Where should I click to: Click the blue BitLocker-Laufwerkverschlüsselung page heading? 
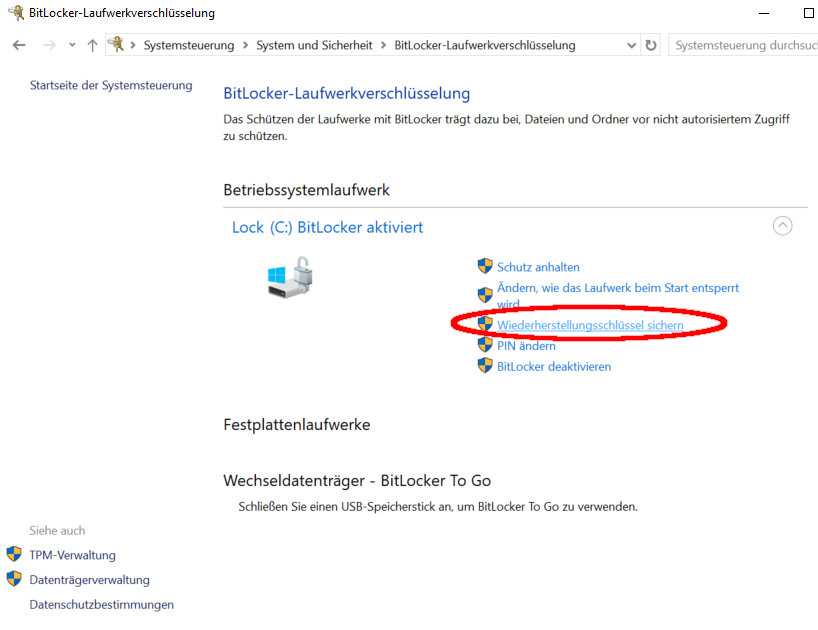[346, 93]
